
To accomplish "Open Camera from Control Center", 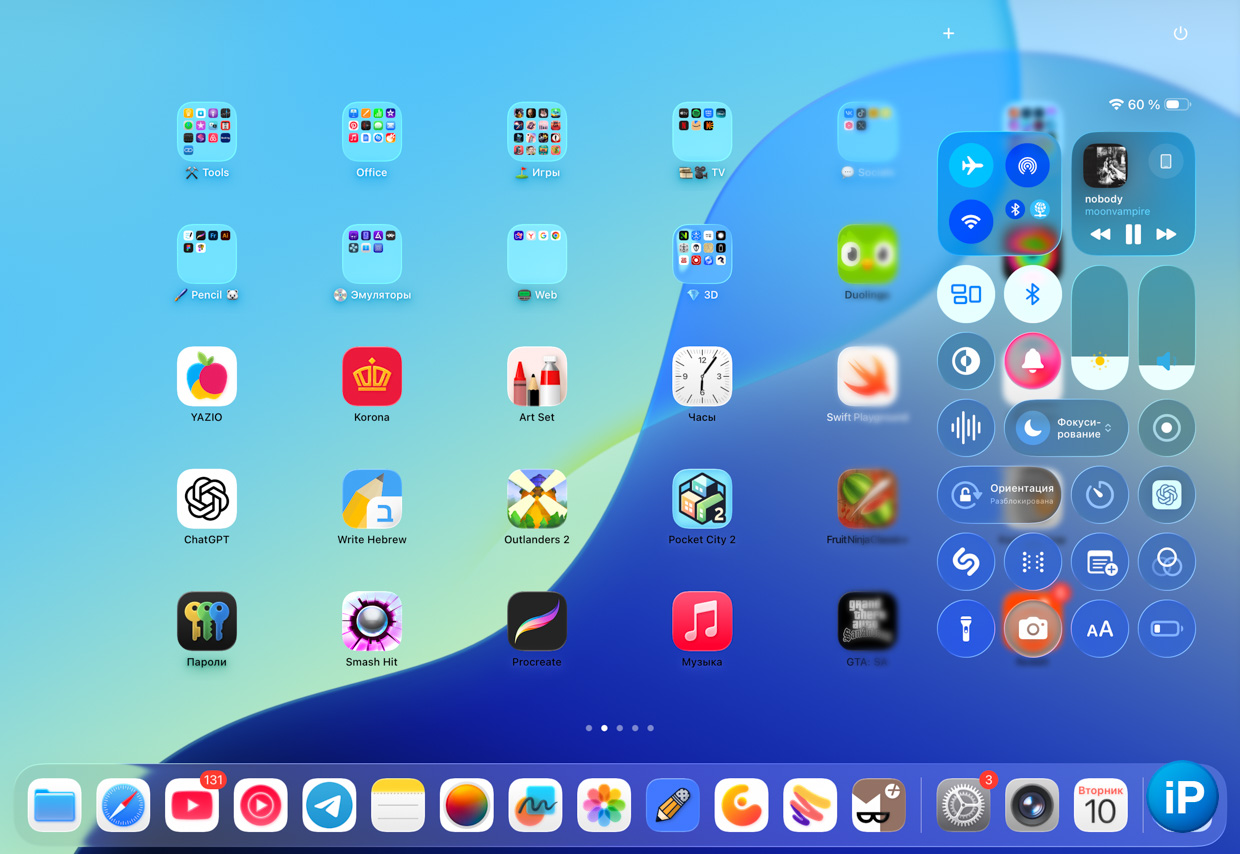I will 1033,629.
